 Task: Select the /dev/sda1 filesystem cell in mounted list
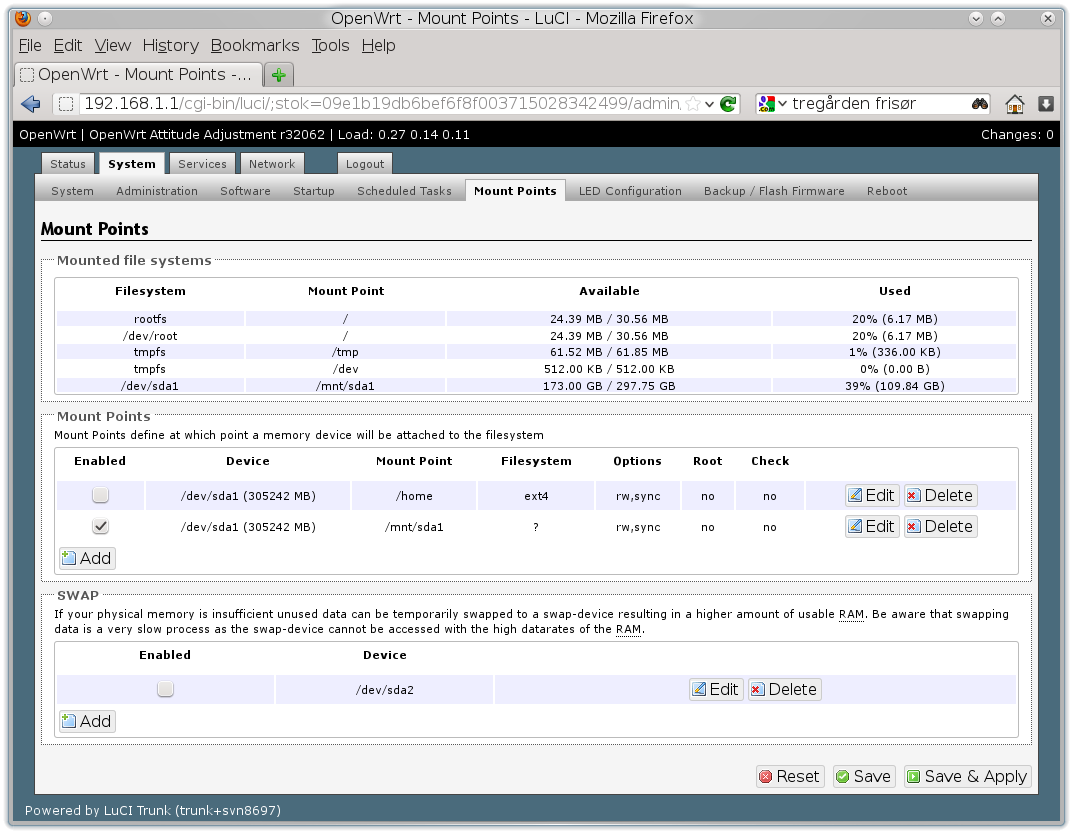point(150,386)
